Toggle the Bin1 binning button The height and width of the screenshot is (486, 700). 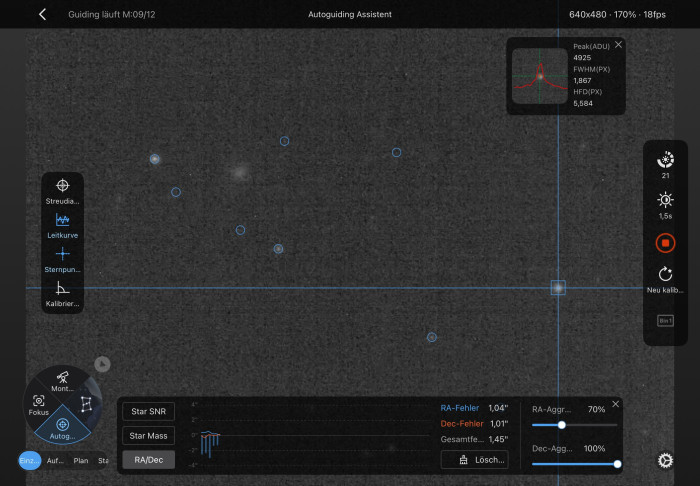pyautogui.click(x=665, y=320)
